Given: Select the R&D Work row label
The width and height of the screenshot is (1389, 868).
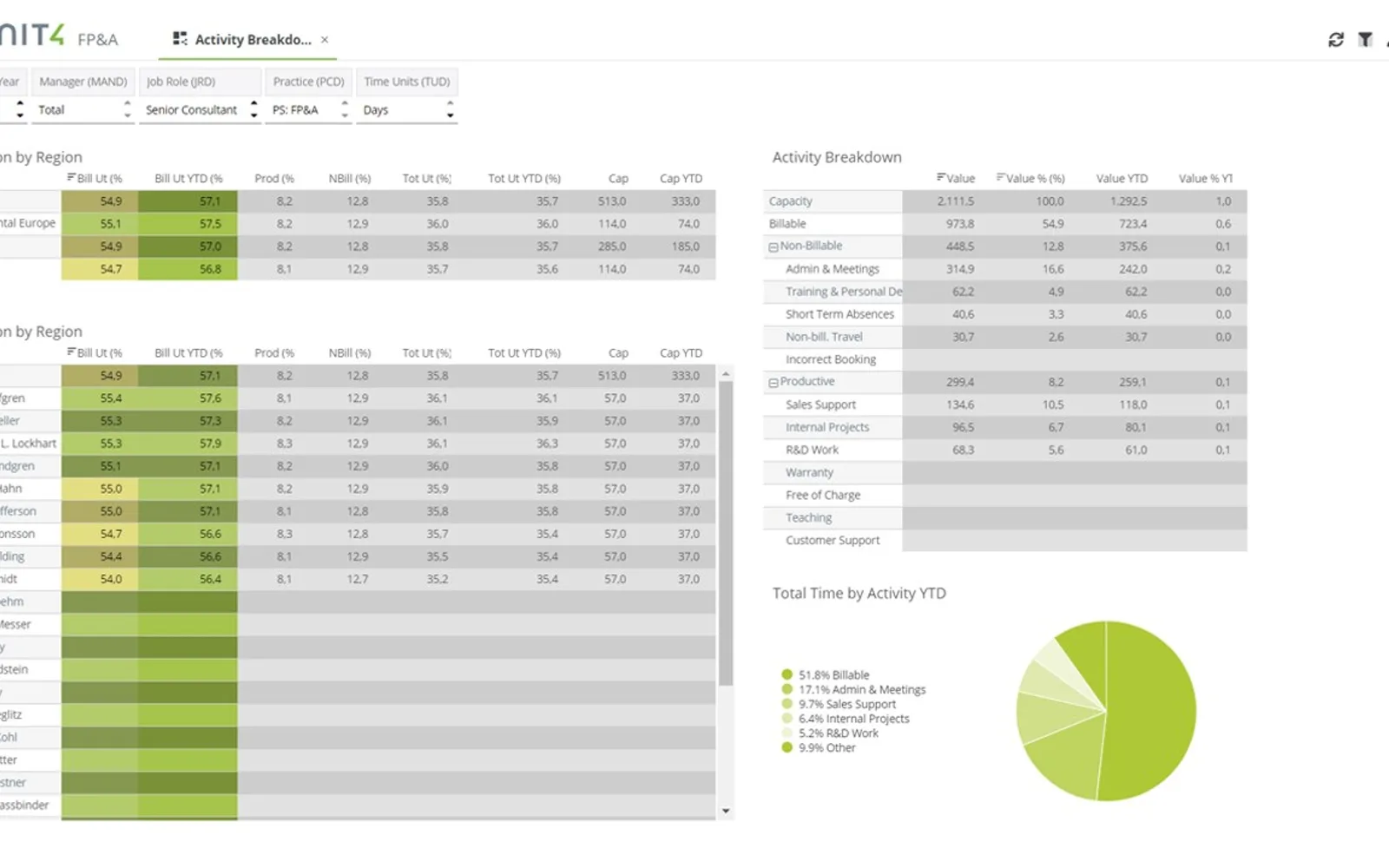Looking at the screenshot, I should 812,450.
